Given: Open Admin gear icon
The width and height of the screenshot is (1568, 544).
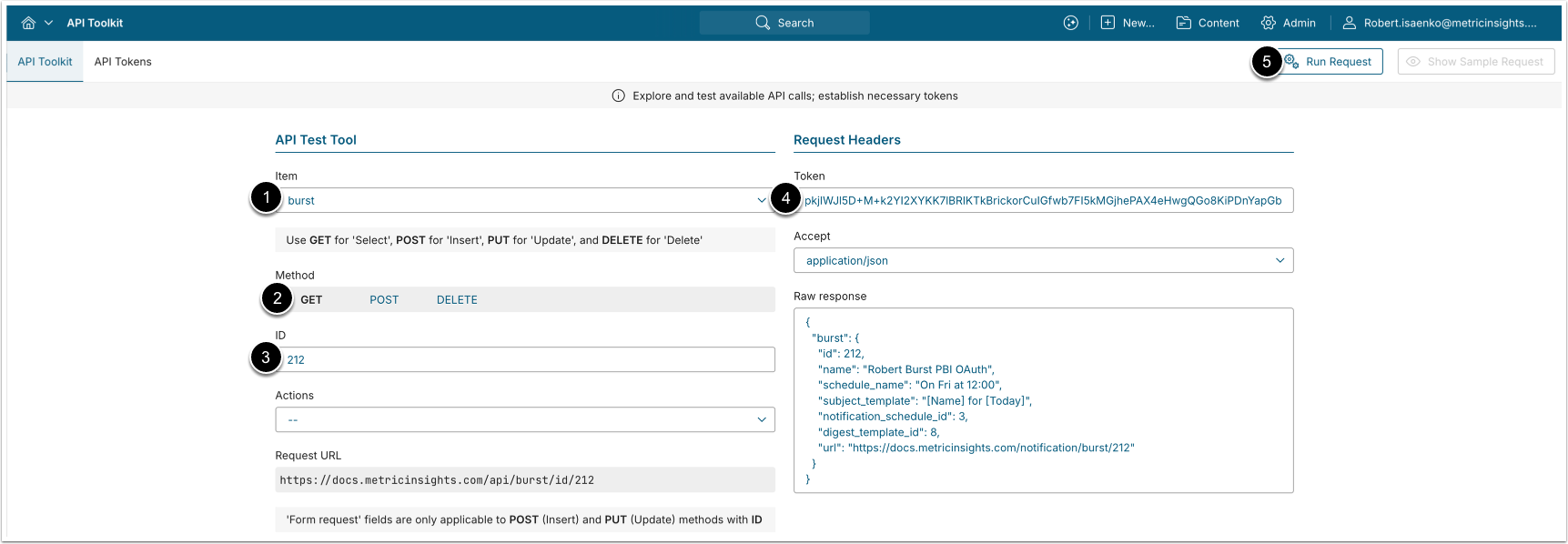Looking at the screenshot, I should coord(1269,23).
